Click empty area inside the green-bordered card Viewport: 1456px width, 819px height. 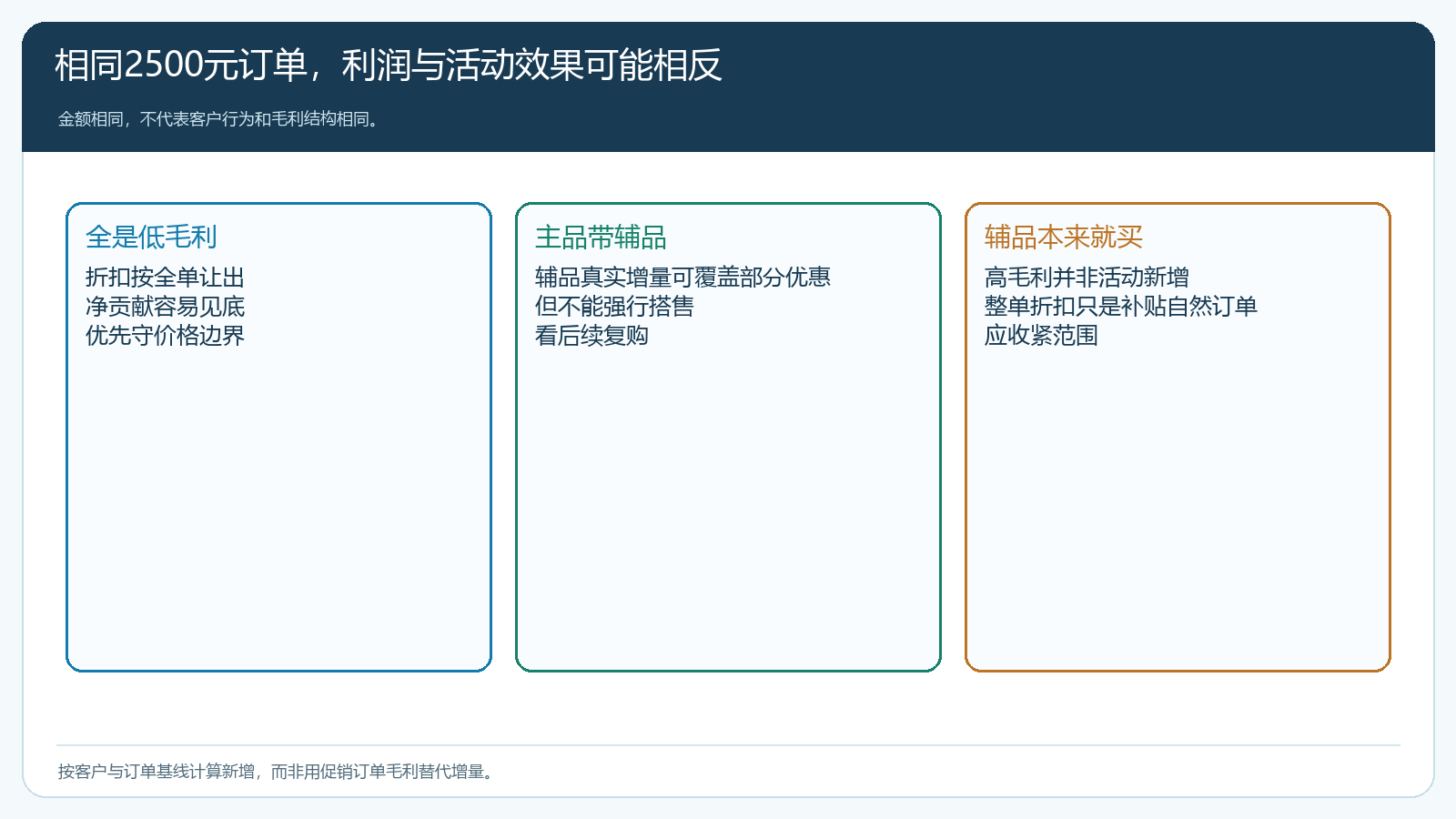(x=728, y=510)
